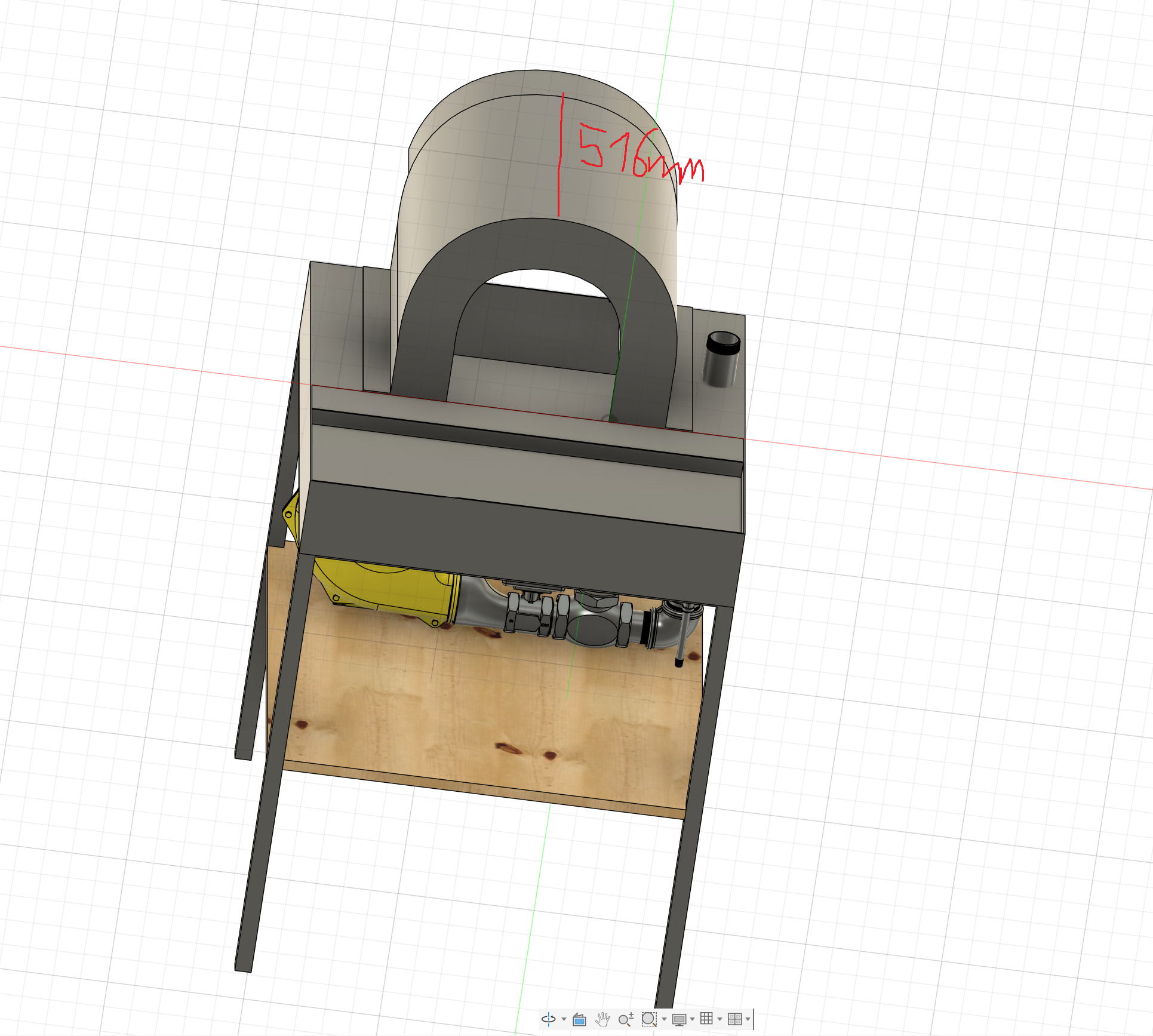Select the Orbit tool
This screenshot has width=1153, height=1036.
tap(549, 1019)
